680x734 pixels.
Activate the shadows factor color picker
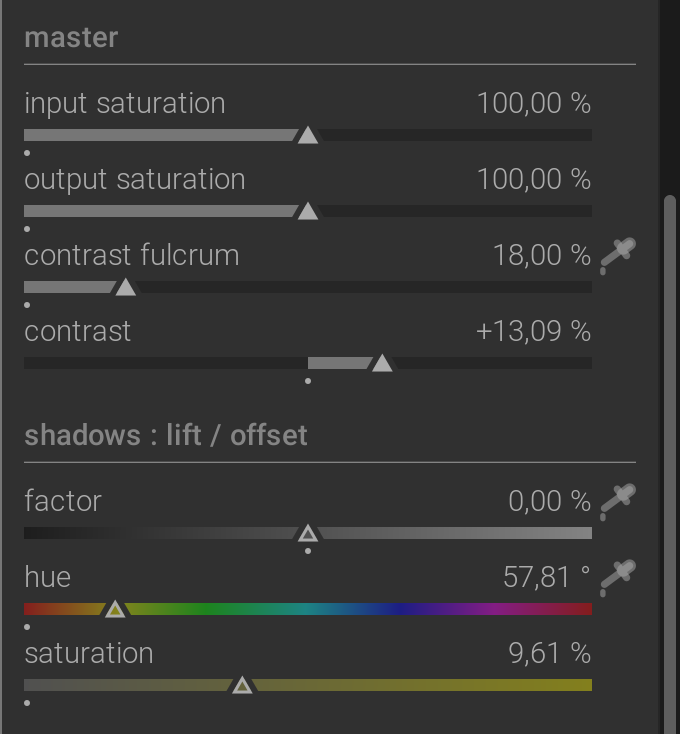pyautogui.click(x=618, y=502)
